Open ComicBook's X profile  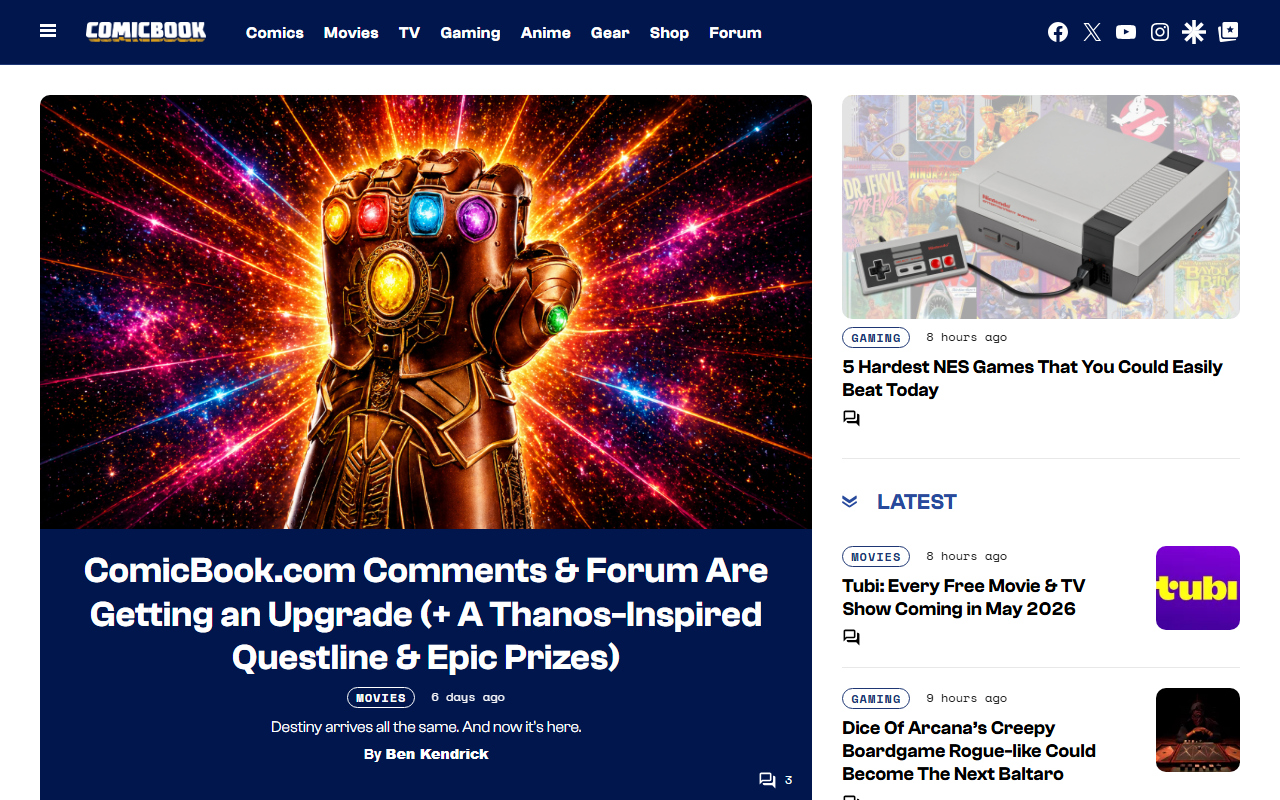(x=1092, y=32)
